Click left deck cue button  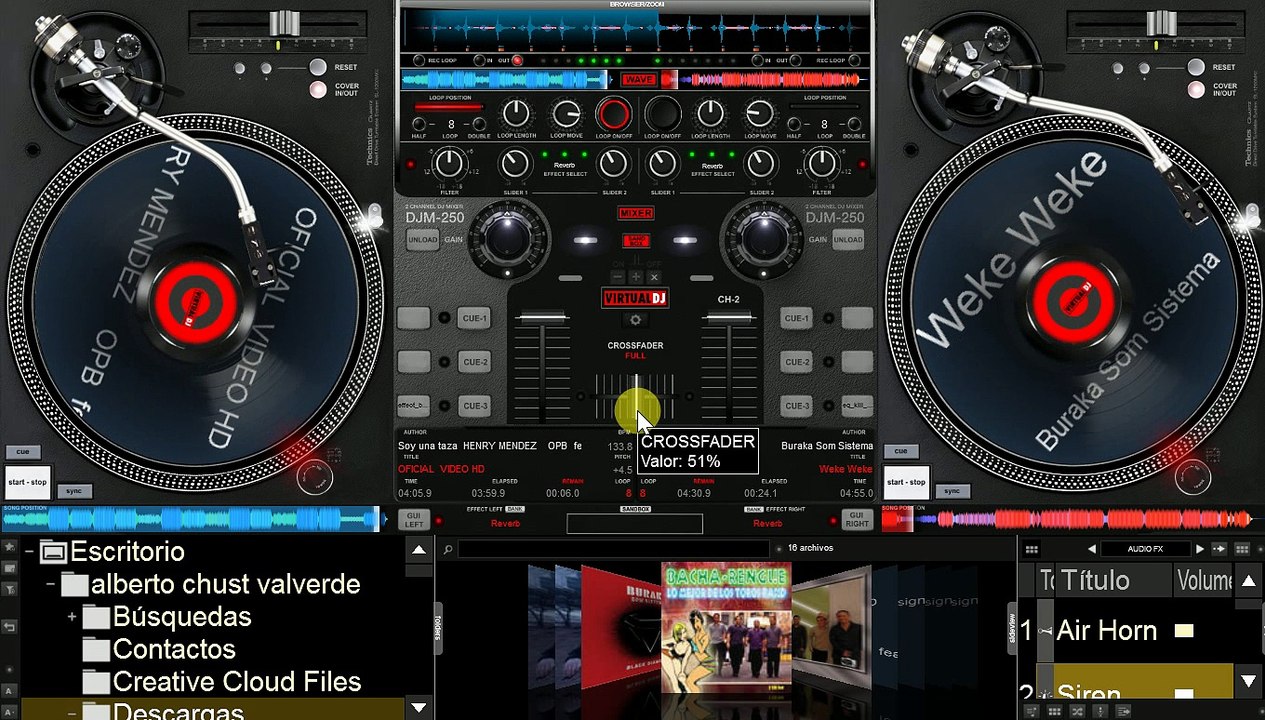[x=22, y=452]
